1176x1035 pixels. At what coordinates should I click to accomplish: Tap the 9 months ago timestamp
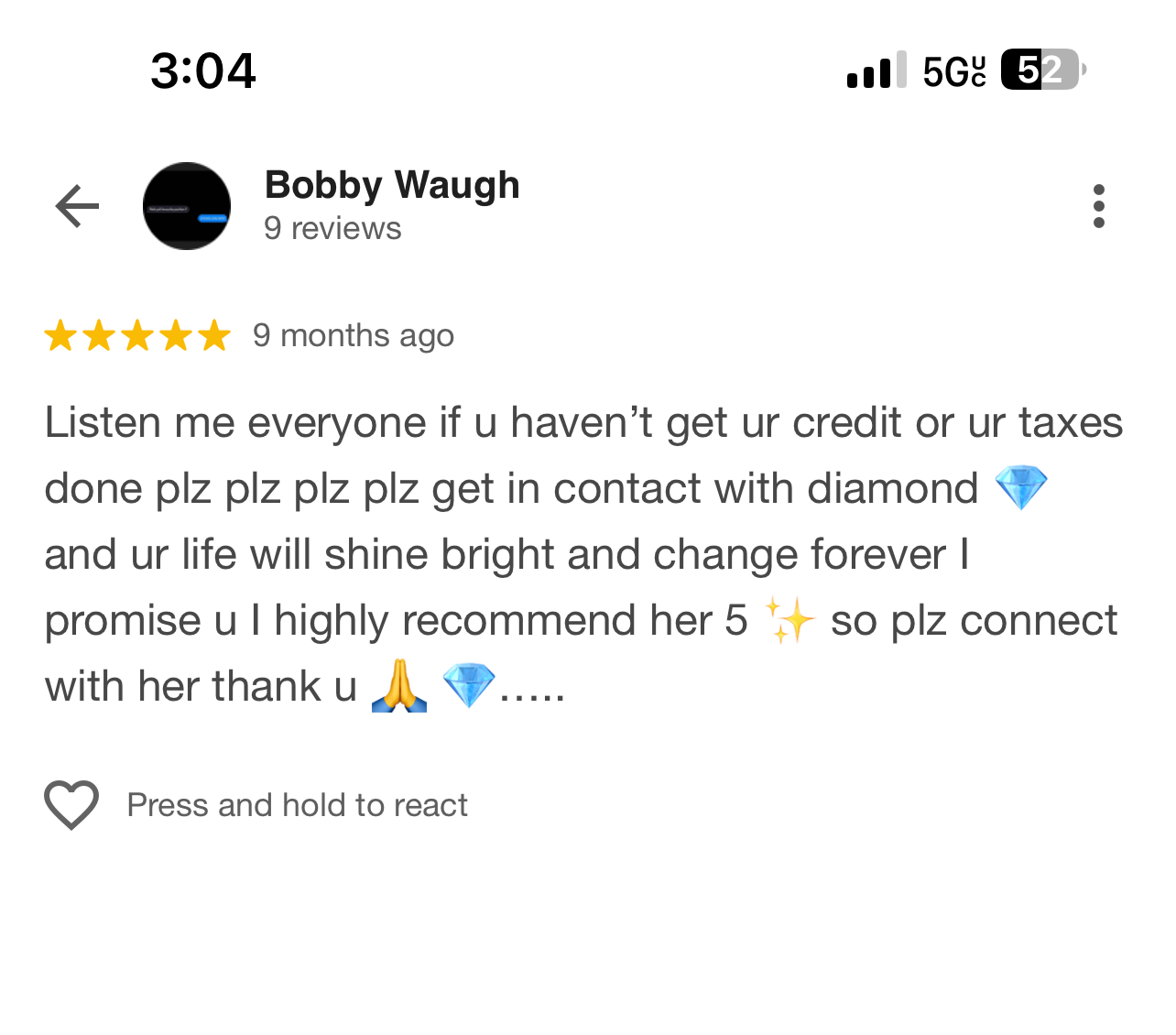click(354, 335)
